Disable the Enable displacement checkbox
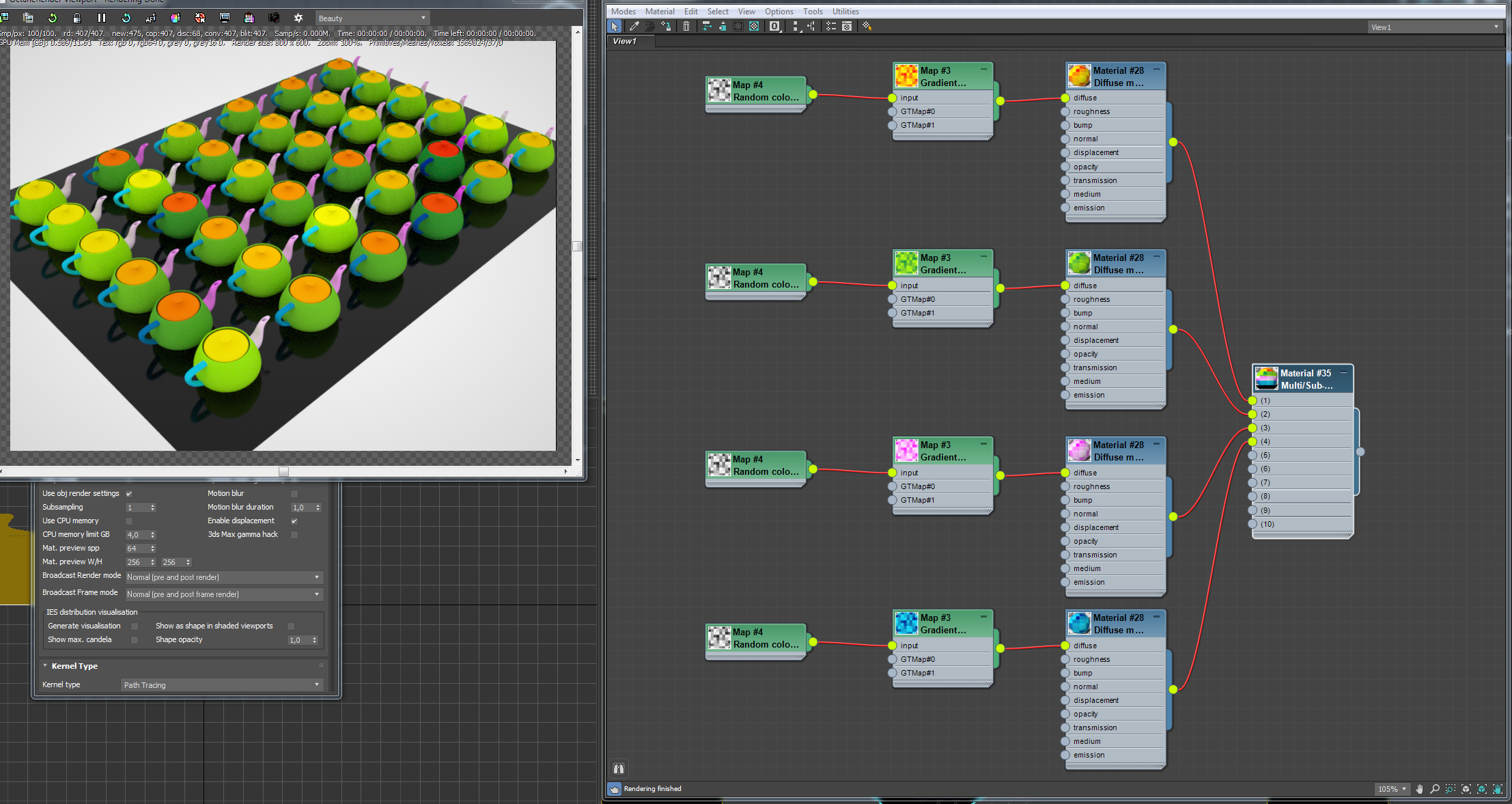 [294, 521]
